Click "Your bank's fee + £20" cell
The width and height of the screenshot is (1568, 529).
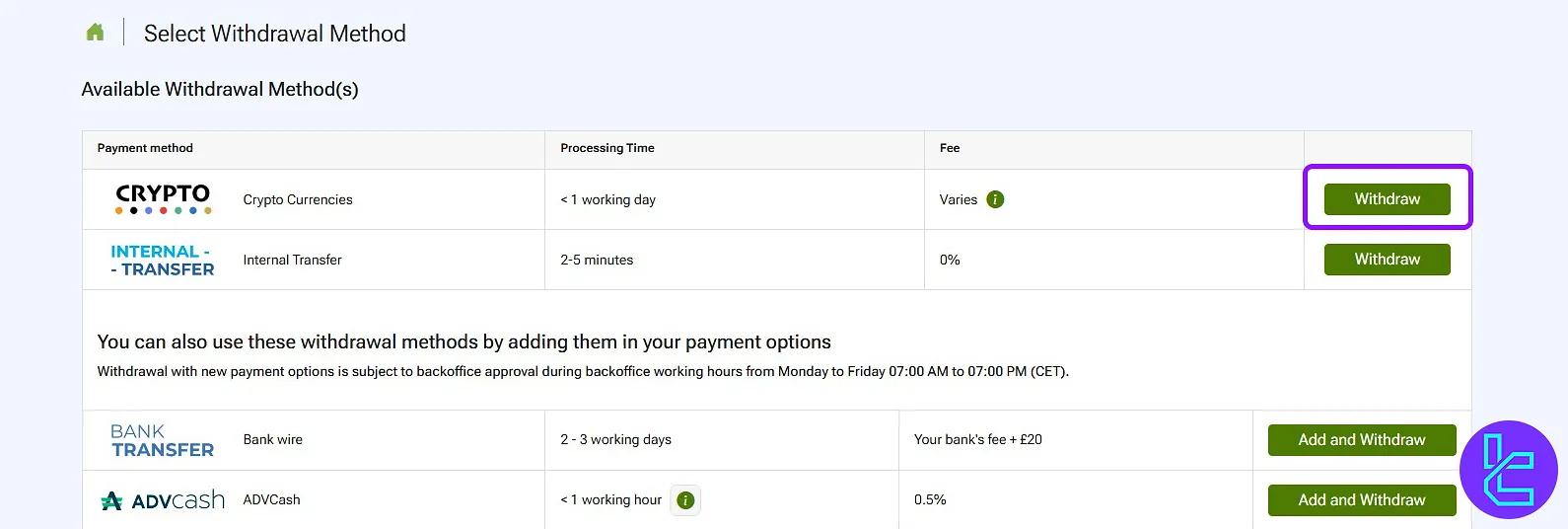978,439
